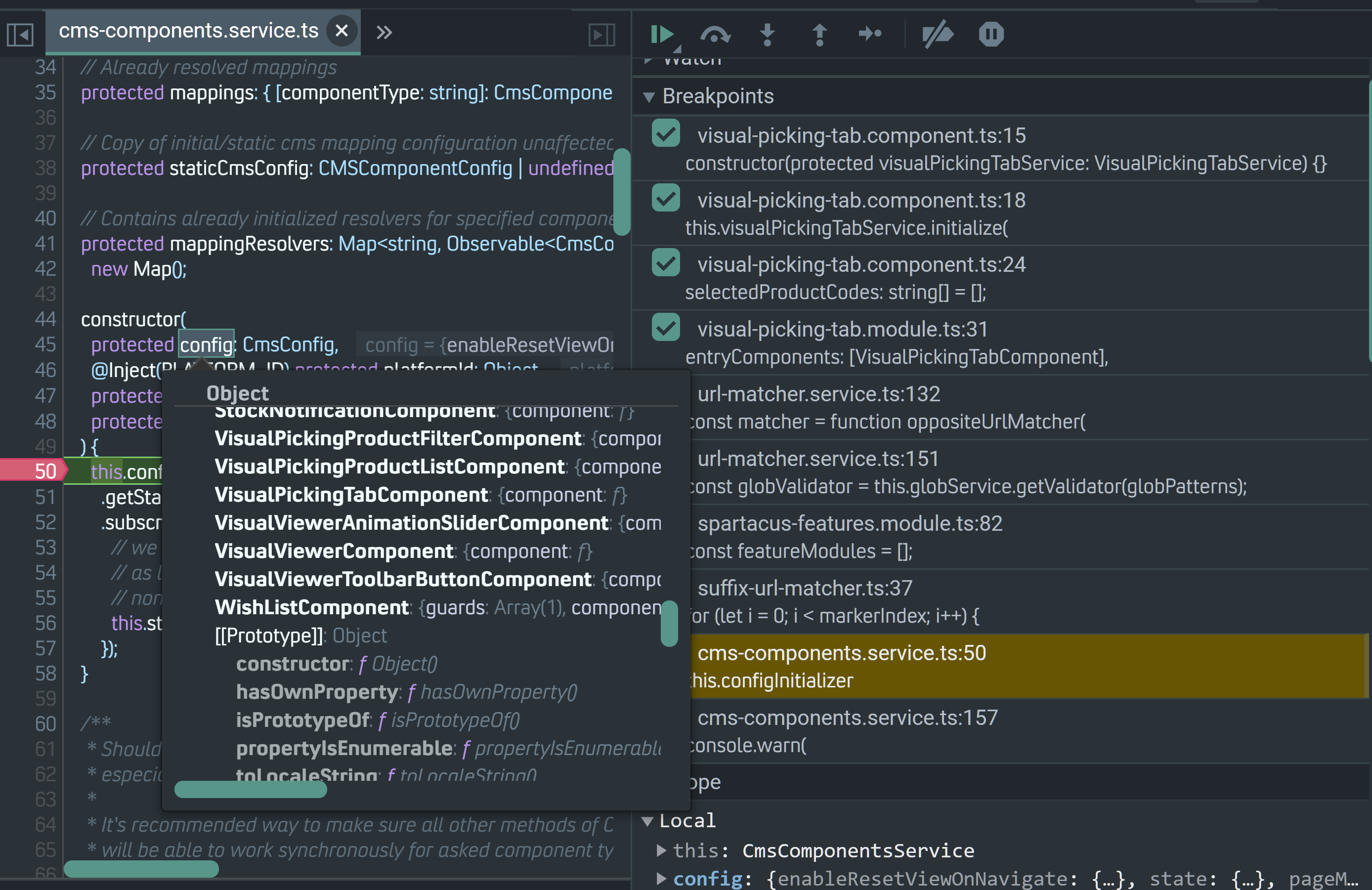Click the Step over next function icon
This screenshot has width=1372, height=890.
click(x=715, y=34)
